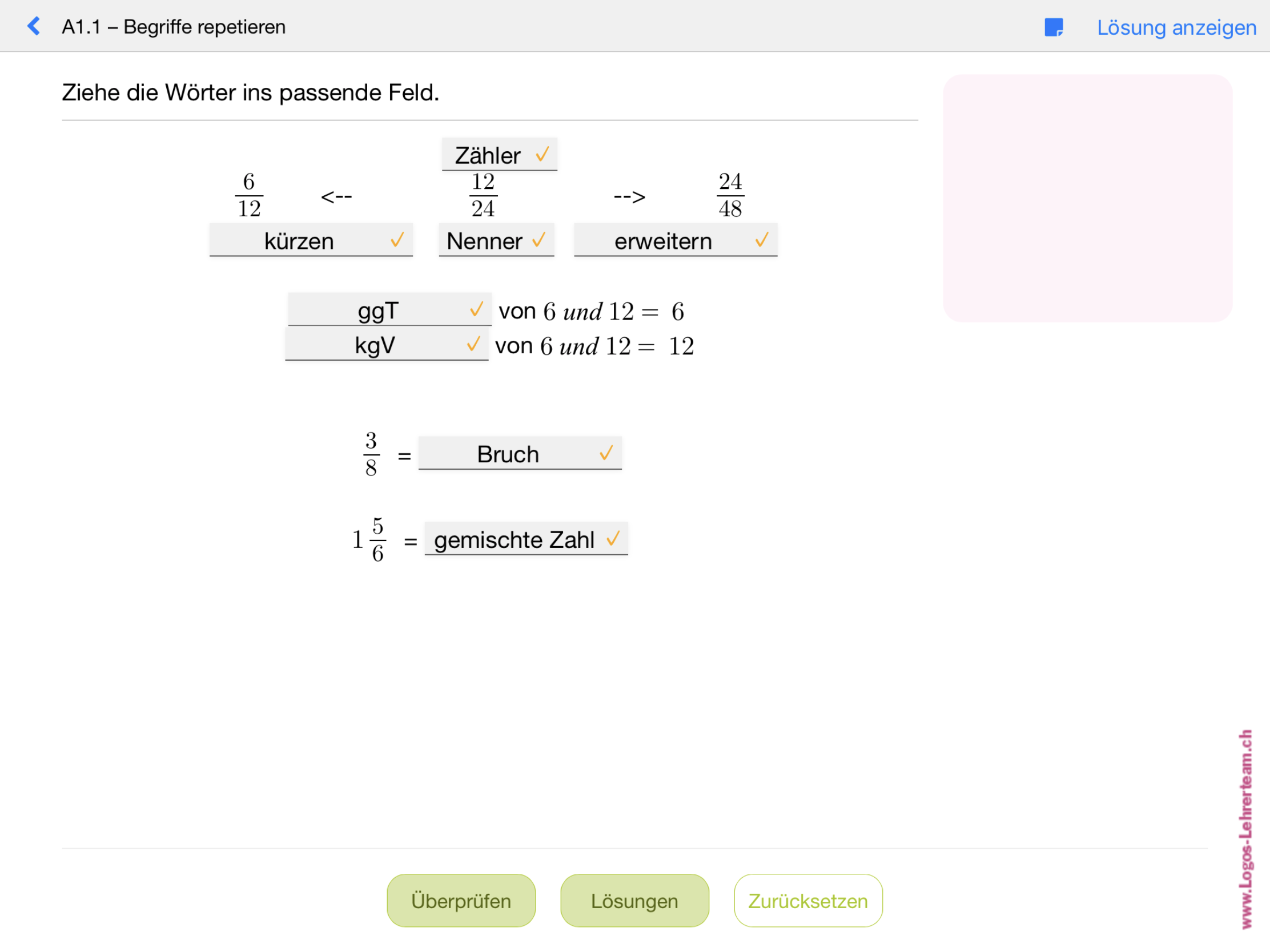Click the checkmark beside erweitern

click(761, 240)
